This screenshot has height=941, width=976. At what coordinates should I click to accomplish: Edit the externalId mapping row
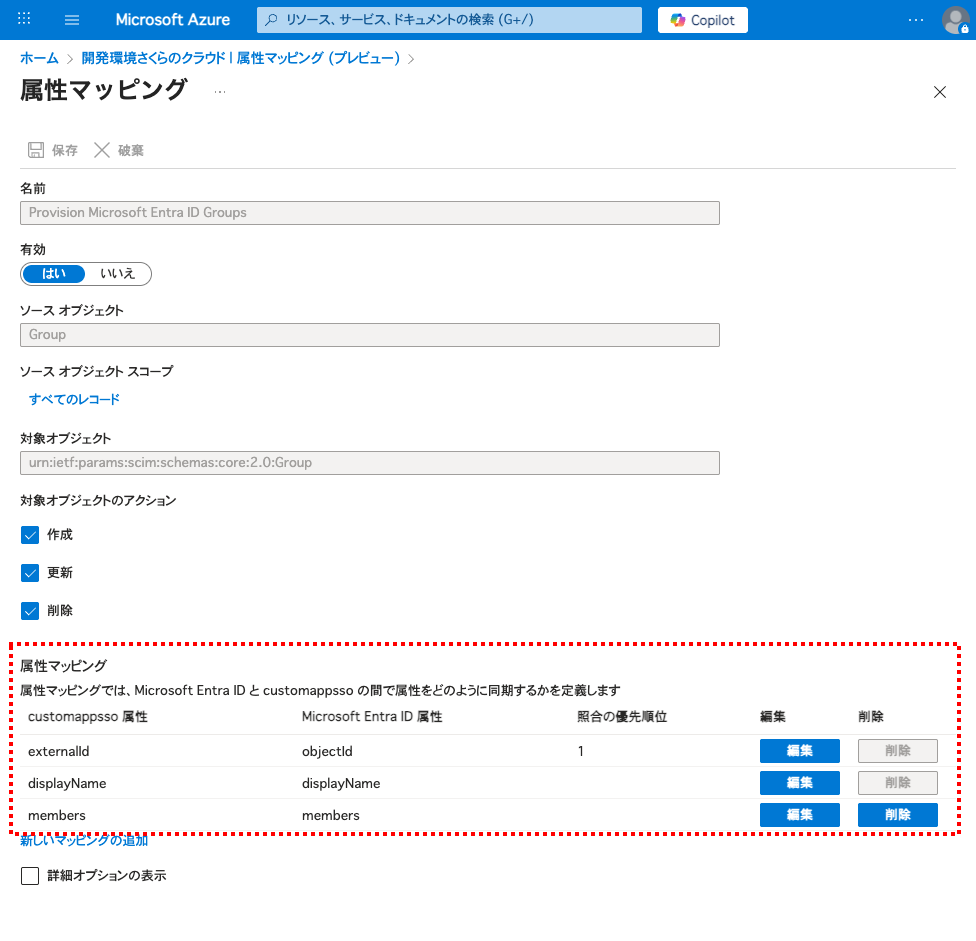(799, 751)
